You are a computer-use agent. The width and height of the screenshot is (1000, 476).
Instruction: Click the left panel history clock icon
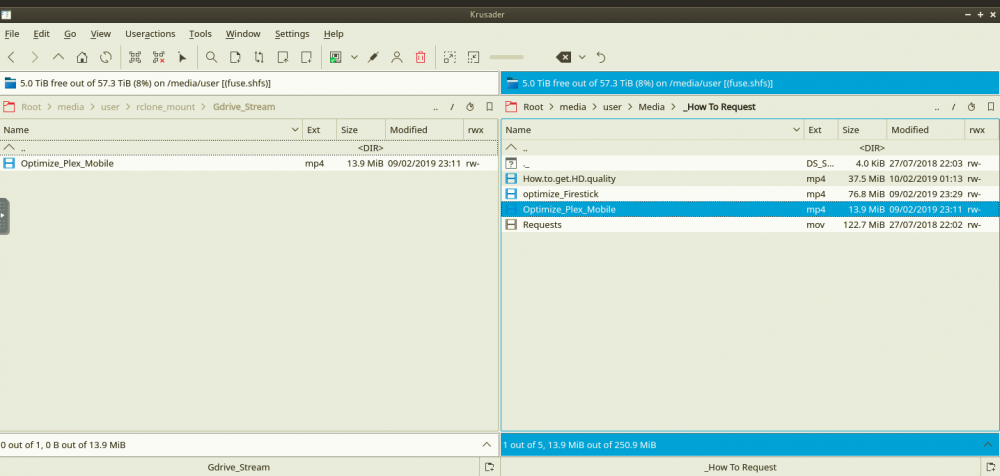point(470,107)
